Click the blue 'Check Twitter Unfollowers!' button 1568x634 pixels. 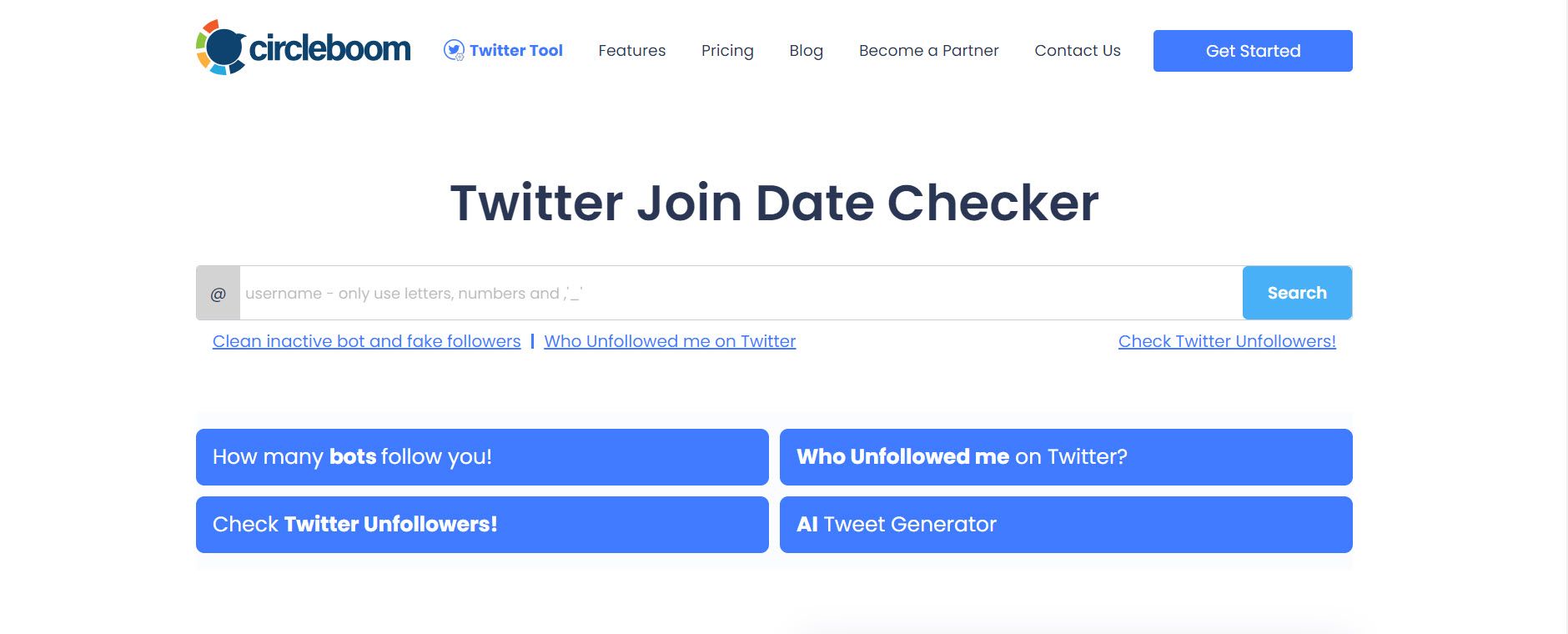coord(481,524)
